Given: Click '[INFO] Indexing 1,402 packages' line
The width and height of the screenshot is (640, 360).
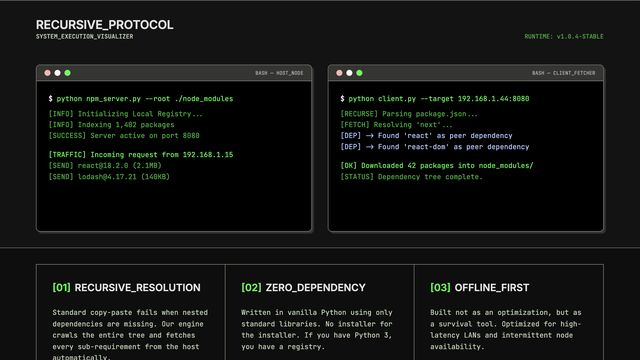Looking at the screenshot, I should tap(111, 125).
